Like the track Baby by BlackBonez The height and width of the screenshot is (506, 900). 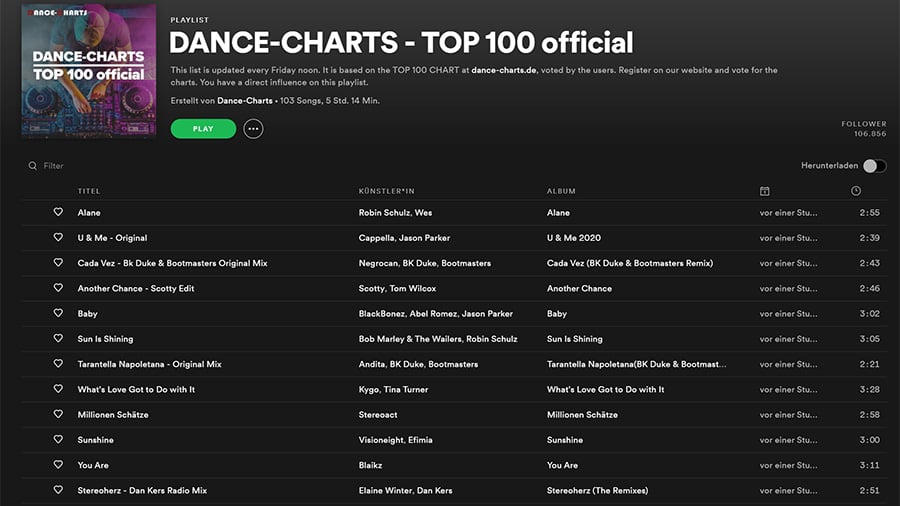[x=58, y=313]
